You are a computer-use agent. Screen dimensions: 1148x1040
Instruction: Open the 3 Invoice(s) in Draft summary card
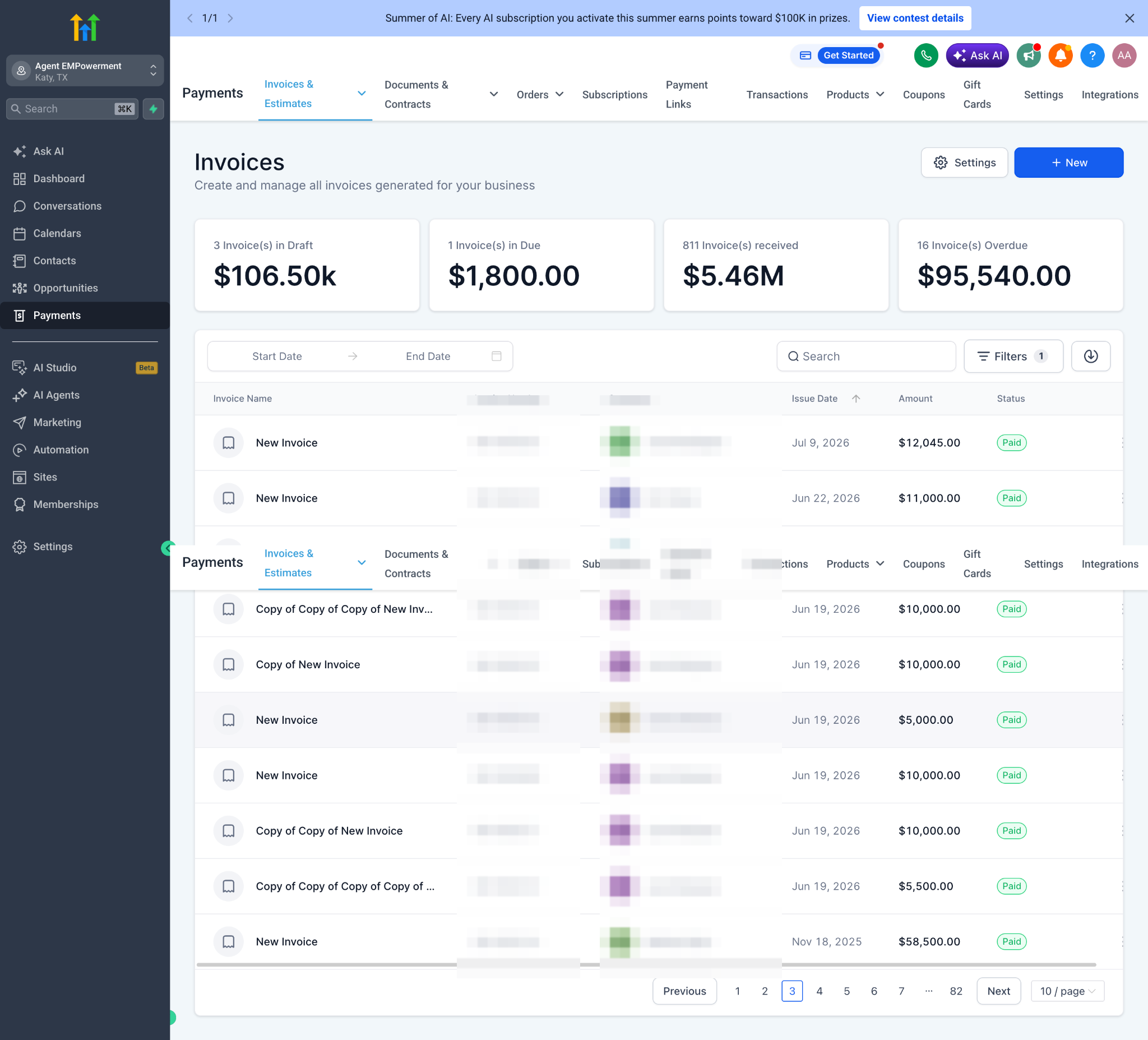[307, 265]
